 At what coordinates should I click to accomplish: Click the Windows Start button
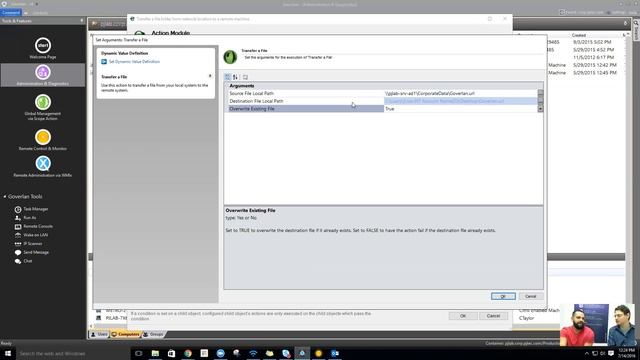(8, 353)
